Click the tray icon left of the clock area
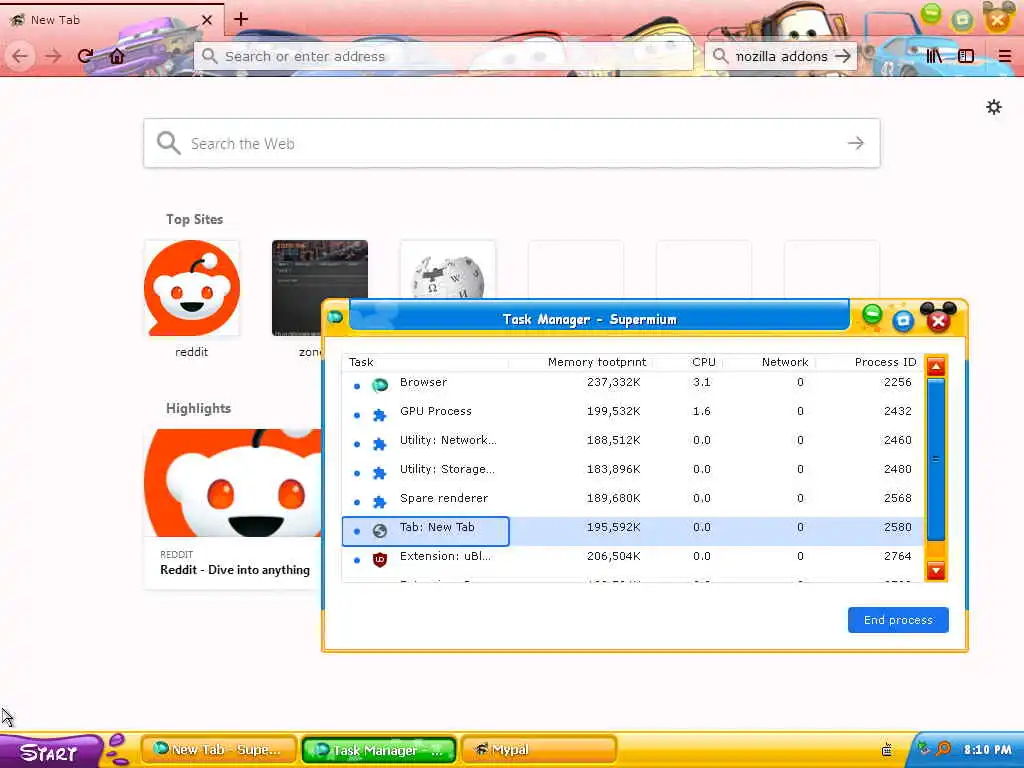Image resolution: width=1024 pixels, height=768 pixels. 887,749
